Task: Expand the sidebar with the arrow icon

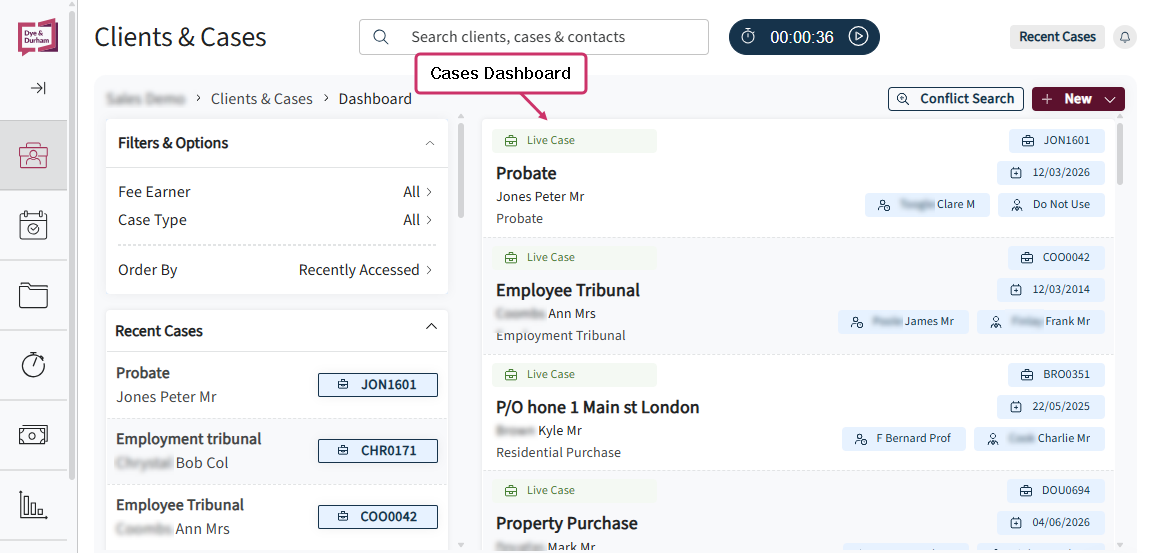Action: [x=38, y=88]
